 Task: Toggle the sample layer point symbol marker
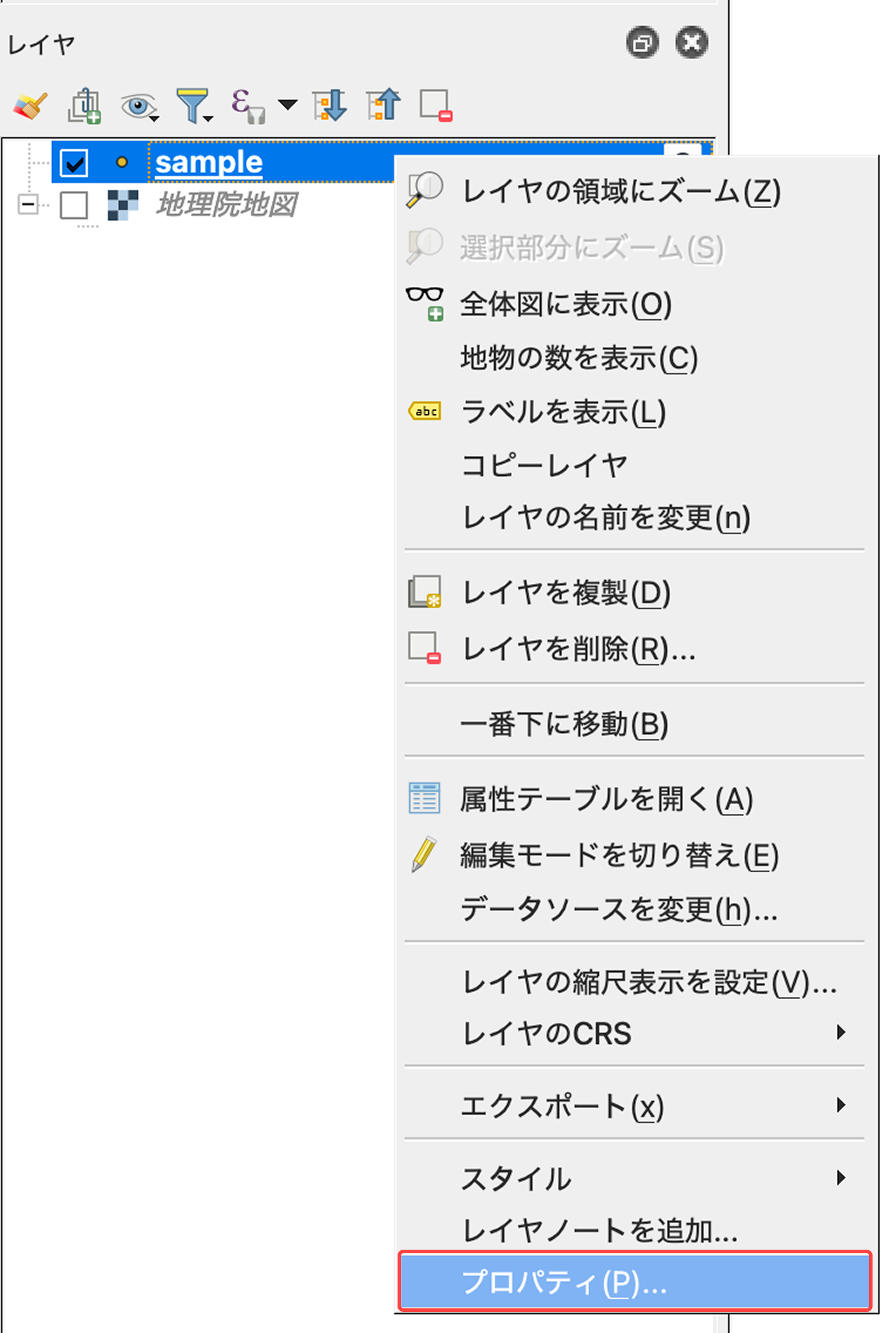(x=122, y=163)
